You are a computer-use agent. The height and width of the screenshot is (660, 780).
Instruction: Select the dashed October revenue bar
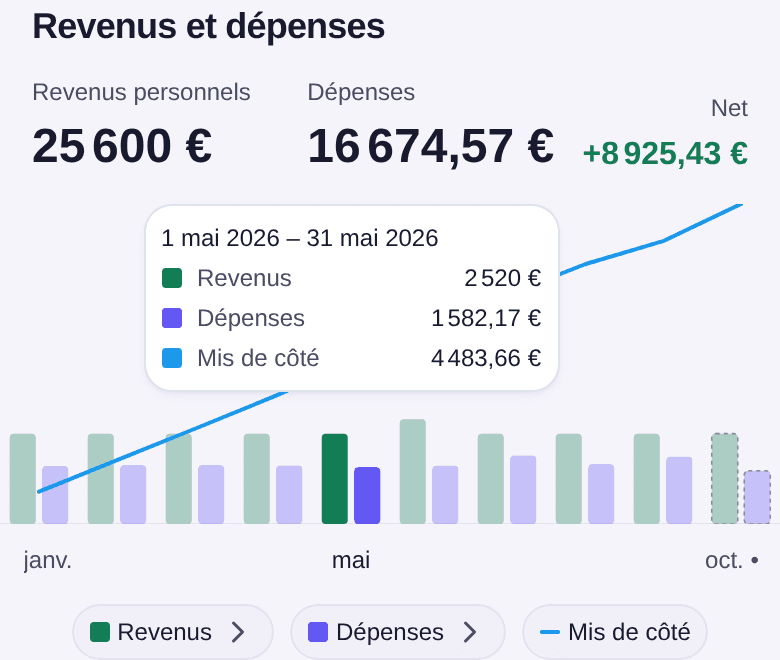(724, 478)
